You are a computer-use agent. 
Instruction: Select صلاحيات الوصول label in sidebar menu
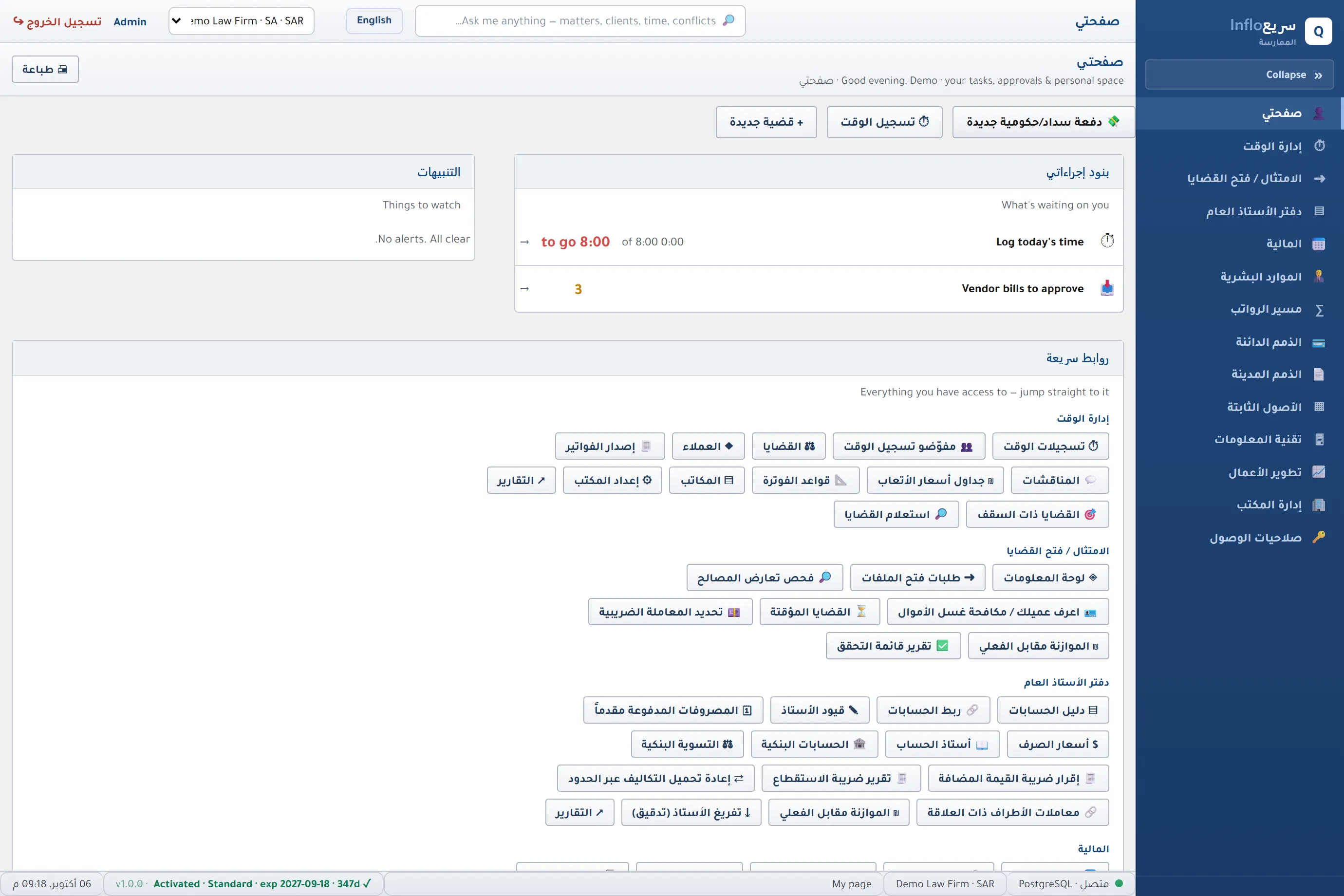click(1255, 538)
